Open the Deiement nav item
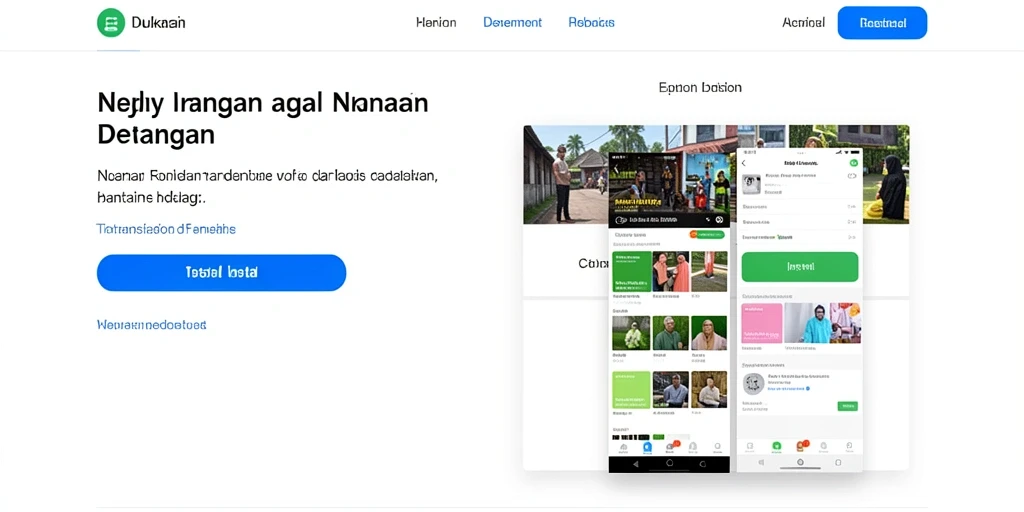1024x512 pixels. click(x=513, y=22)
